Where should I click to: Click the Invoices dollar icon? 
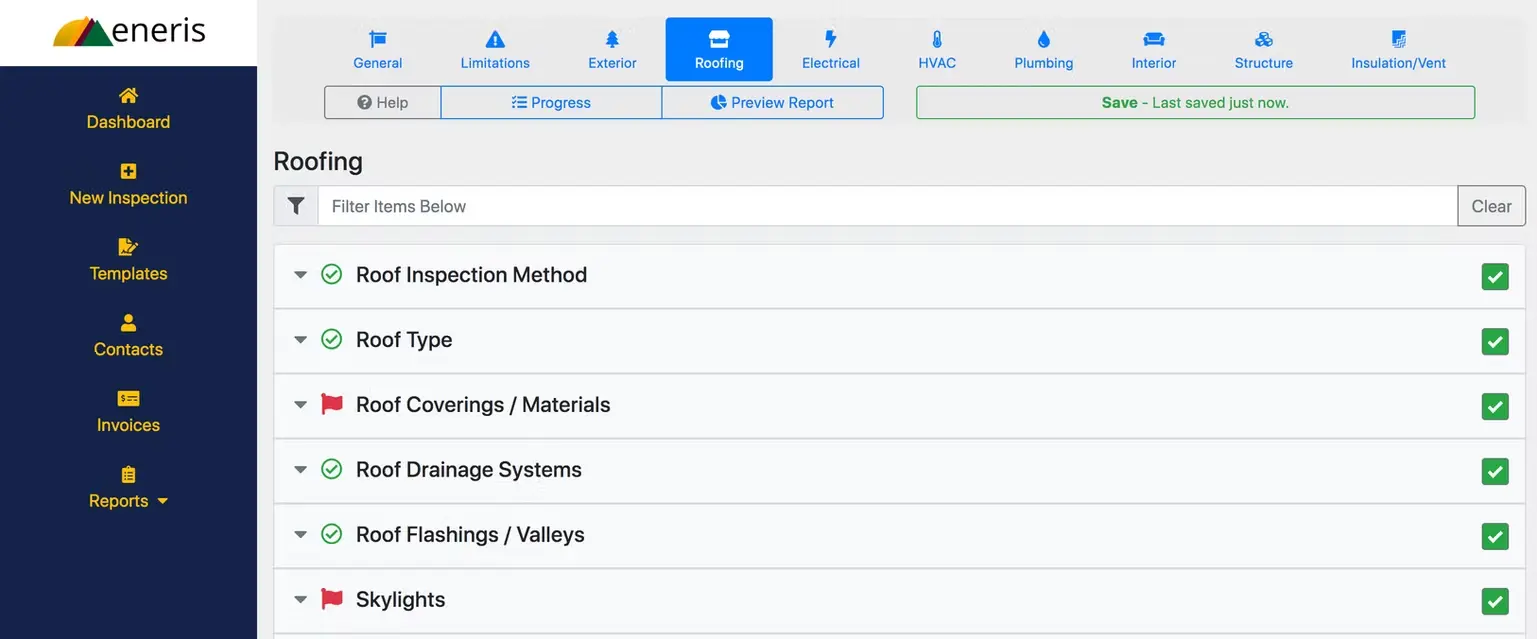click(128, 398)
